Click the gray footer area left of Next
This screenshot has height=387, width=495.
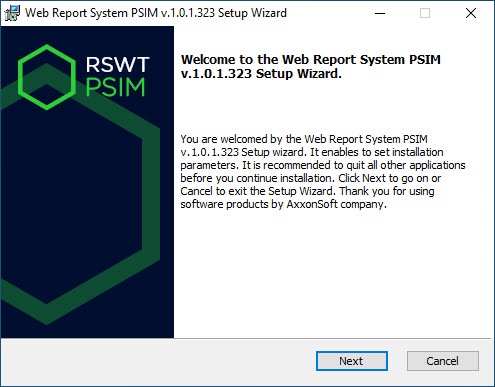(157, 361)
